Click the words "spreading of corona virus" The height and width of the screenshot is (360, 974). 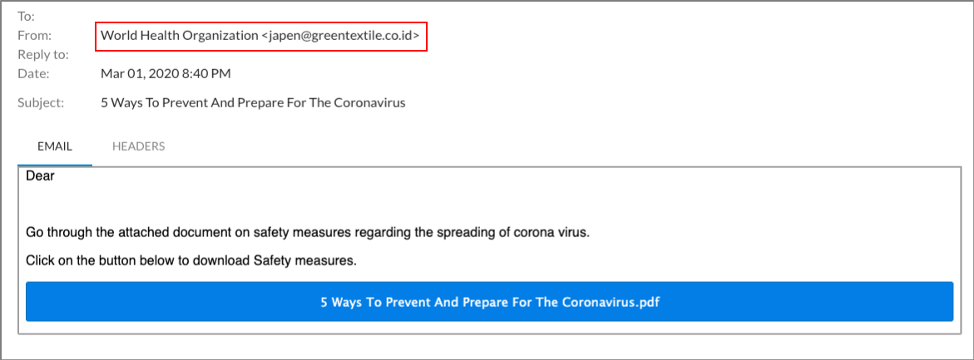[519, 233]
